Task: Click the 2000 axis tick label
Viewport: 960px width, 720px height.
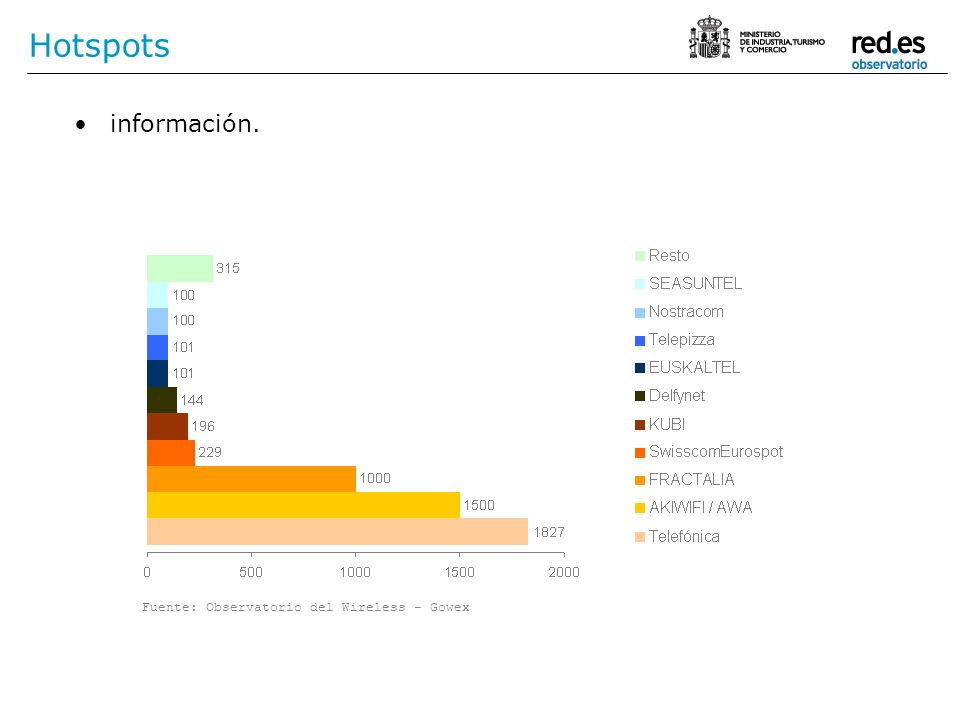Action: pyautogui.click(x=563, y=572)
